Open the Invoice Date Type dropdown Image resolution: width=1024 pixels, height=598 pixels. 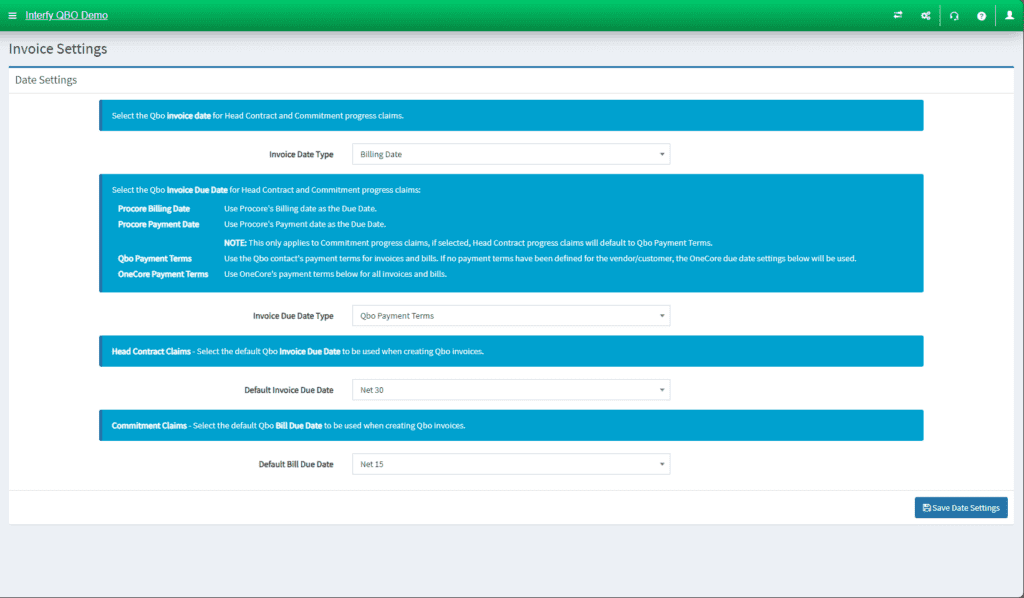point(510,153)
